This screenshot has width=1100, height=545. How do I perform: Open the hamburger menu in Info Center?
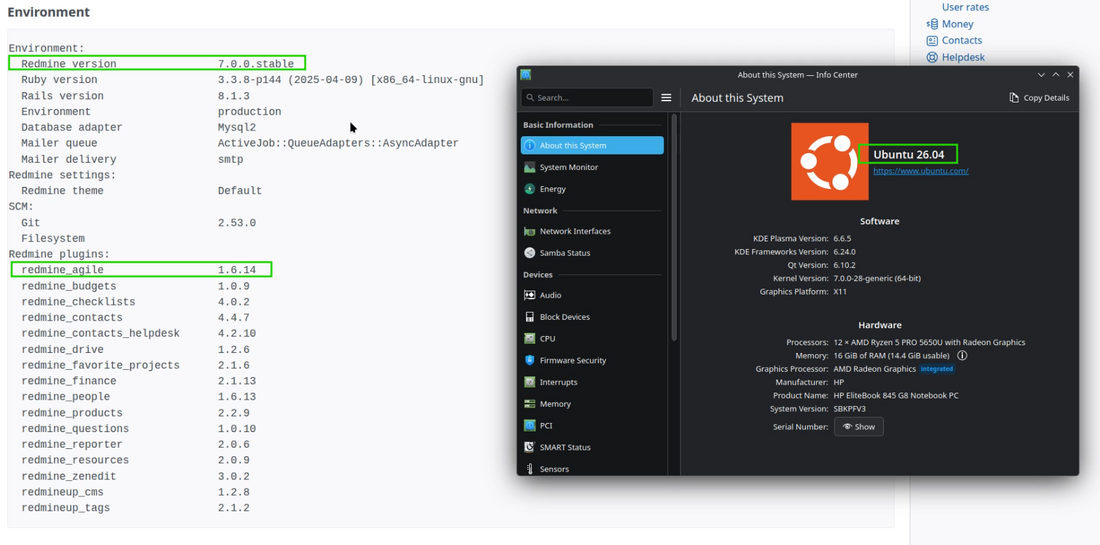pyautogui.click(x=666, y=97)
